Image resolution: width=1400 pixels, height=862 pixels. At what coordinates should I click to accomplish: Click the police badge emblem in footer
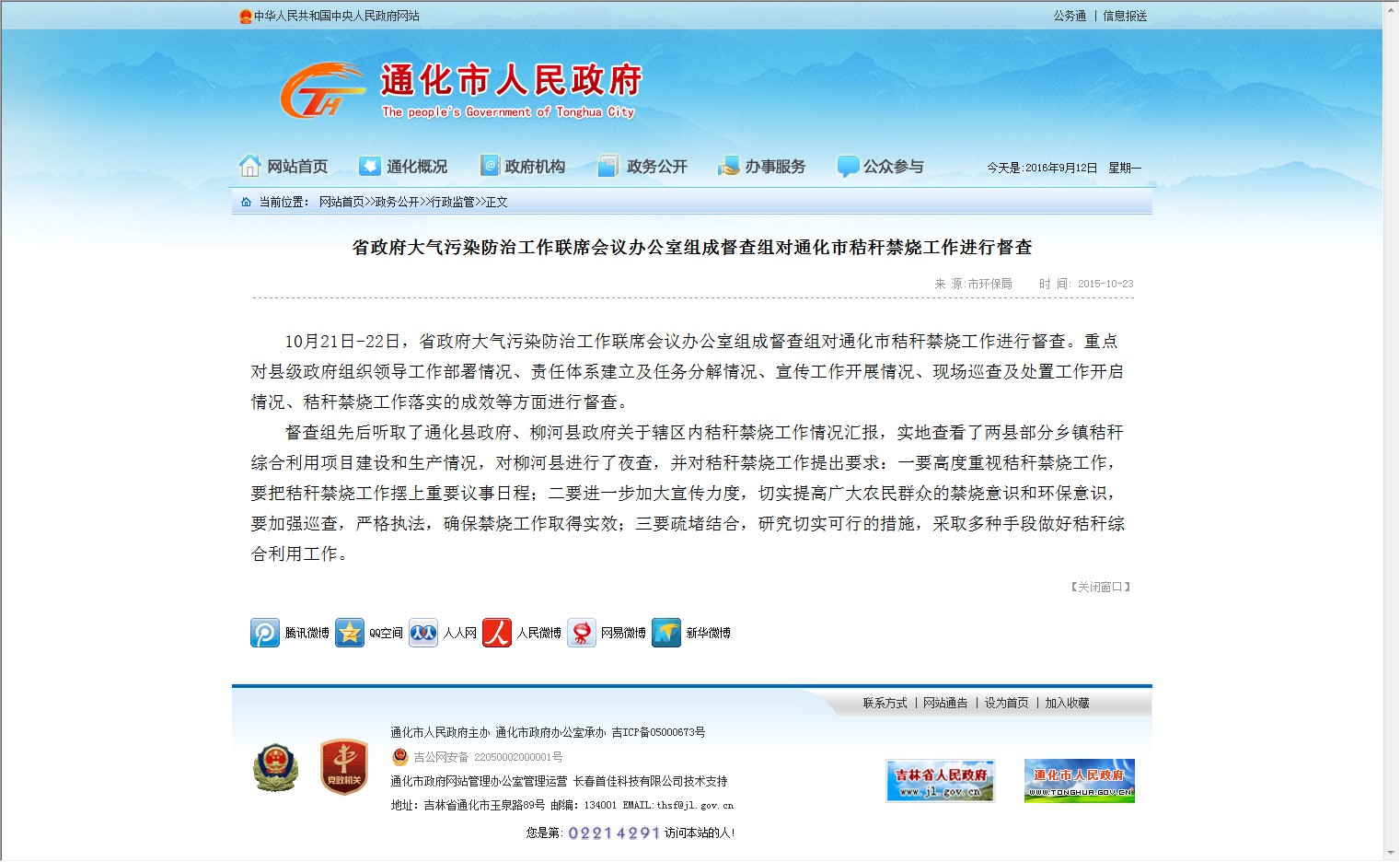tap(275, 767)
